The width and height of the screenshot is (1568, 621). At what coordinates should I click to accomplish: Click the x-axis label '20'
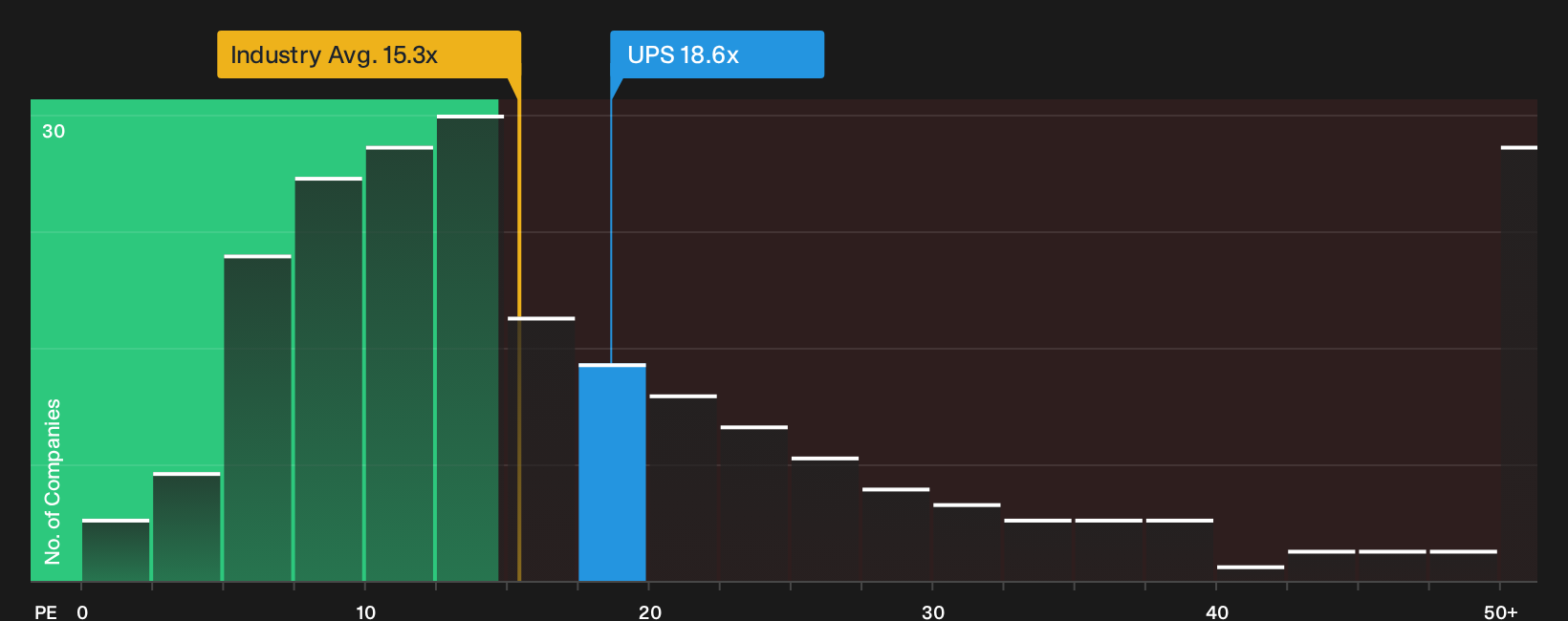click(650, 612)
